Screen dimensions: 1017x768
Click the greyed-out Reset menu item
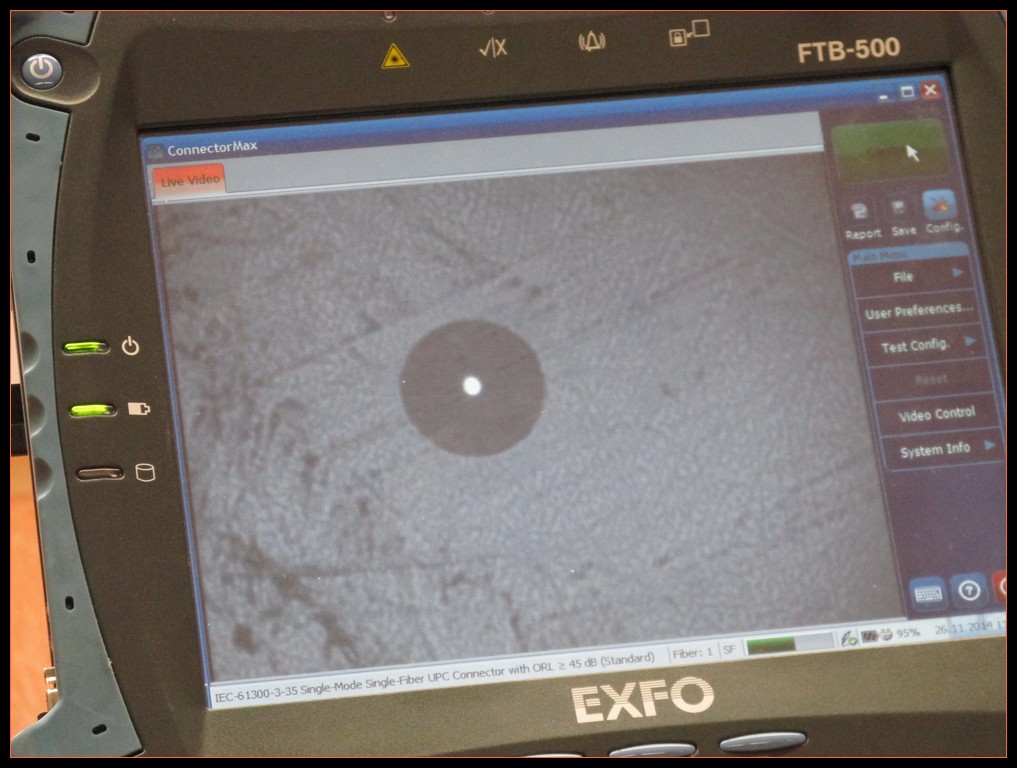coord(931,379)
